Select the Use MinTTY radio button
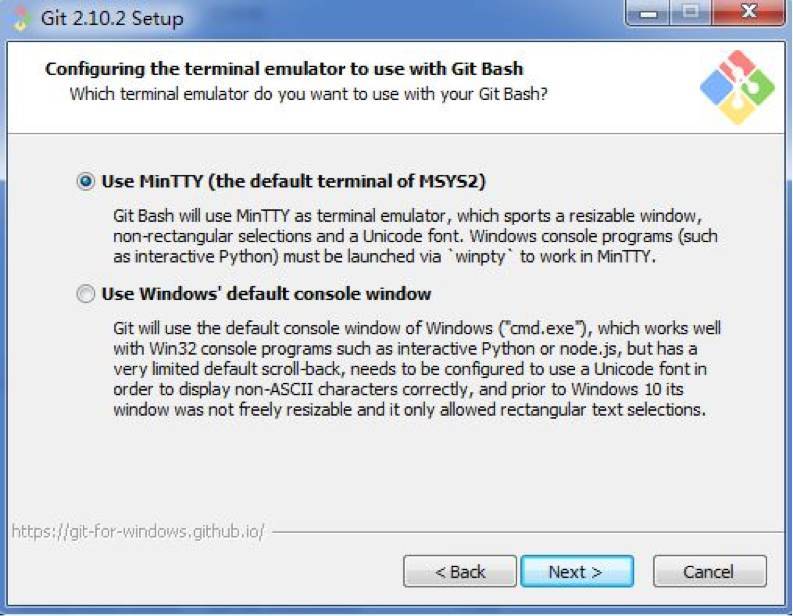 click(85, 181)
